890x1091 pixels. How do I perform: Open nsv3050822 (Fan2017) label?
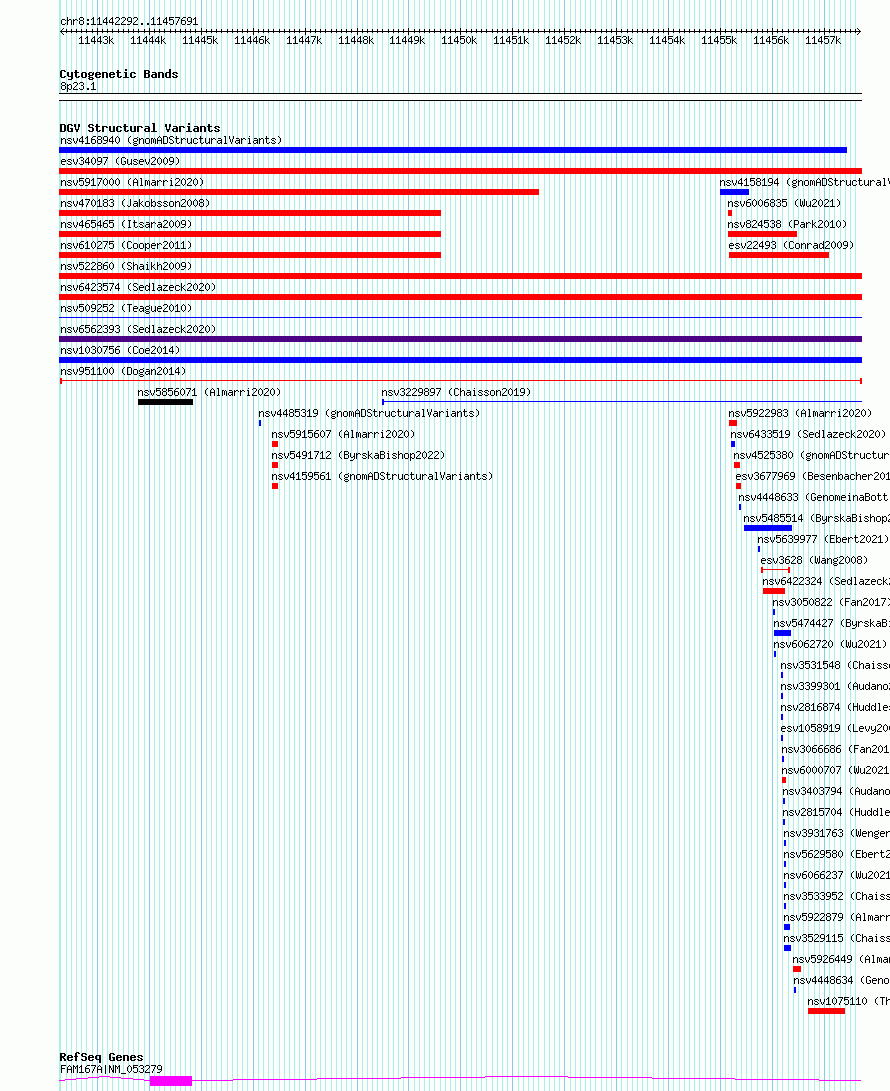click(831, 602)
